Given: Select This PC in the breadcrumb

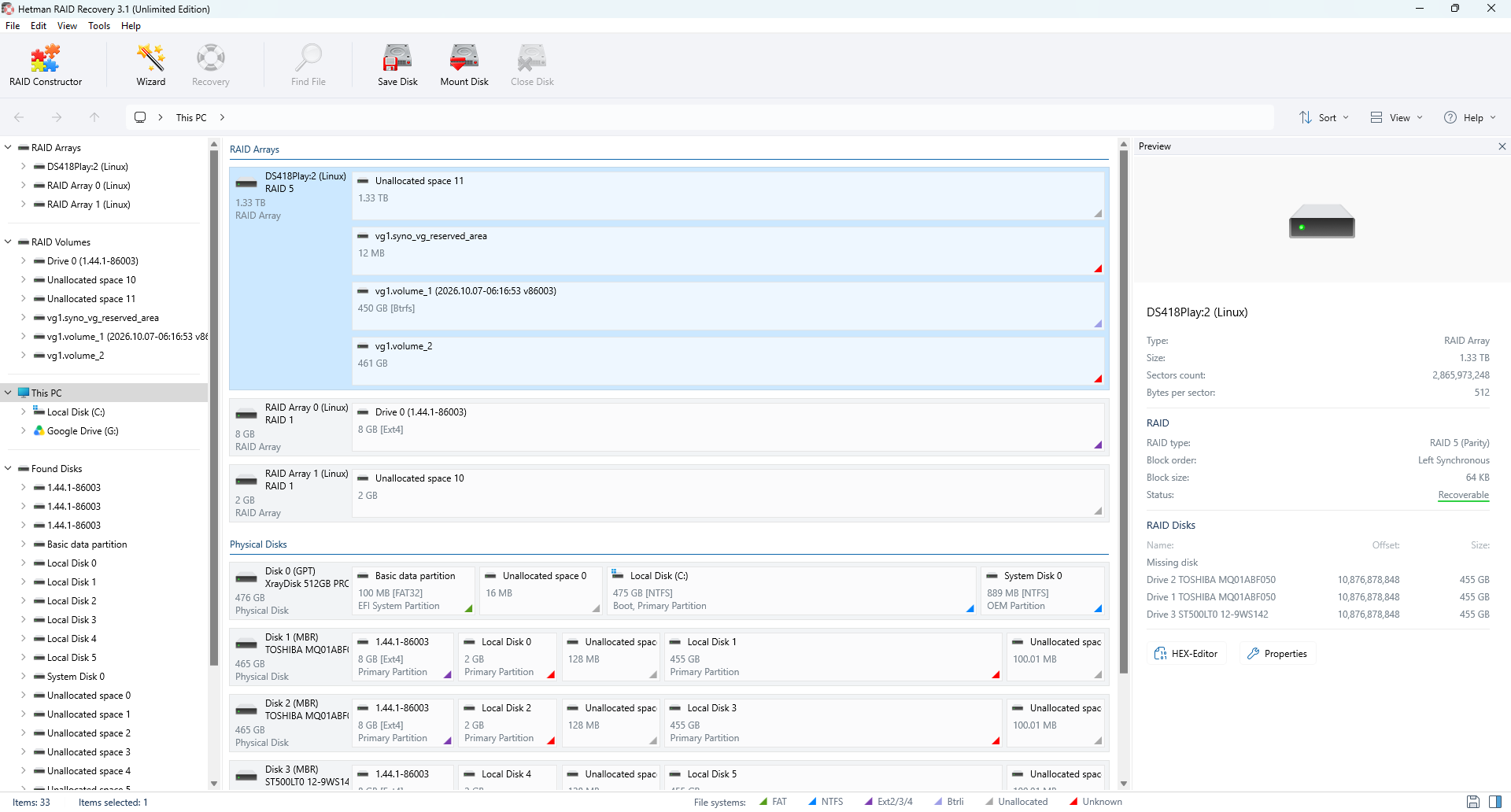Looking at the screenshot, I should tap(191, 117).
